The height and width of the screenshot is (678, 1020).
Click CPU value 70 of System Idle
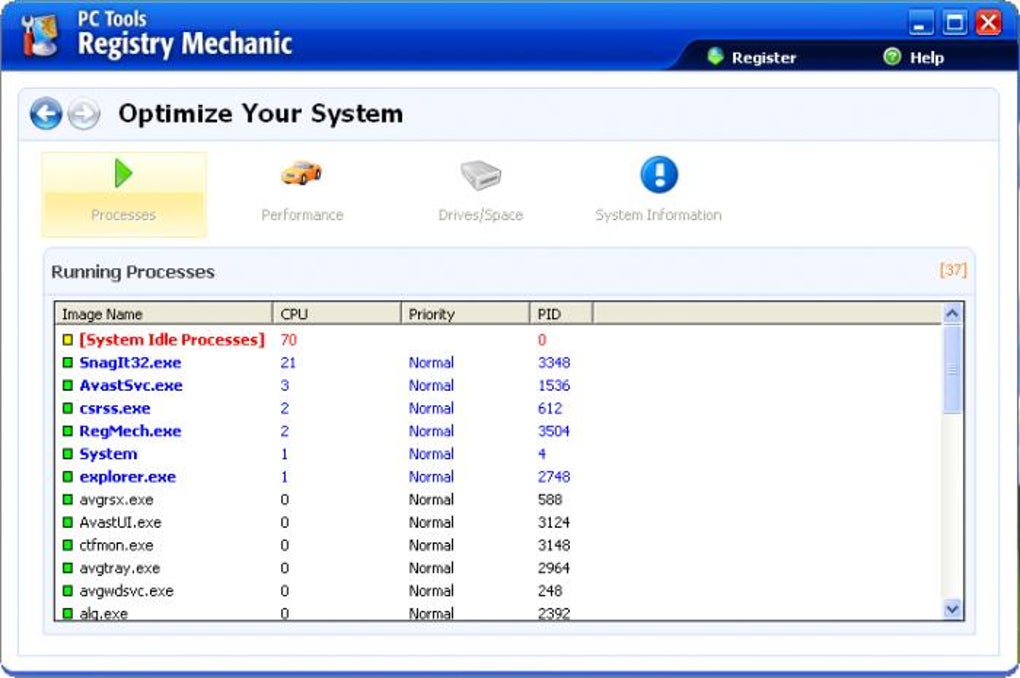288,340
